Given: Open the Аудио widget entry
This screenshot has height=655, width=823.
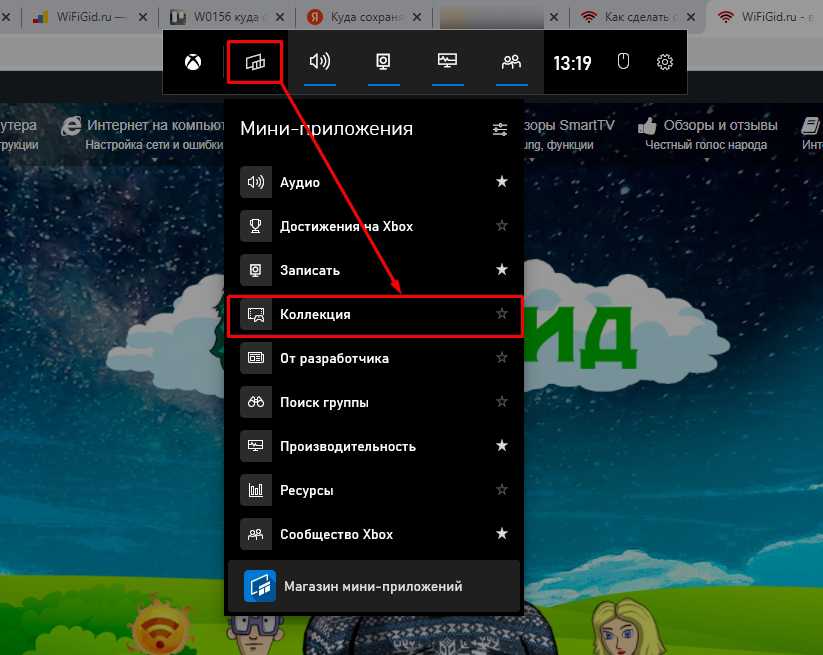Looking at the screenshot, I should pos(374,182).
